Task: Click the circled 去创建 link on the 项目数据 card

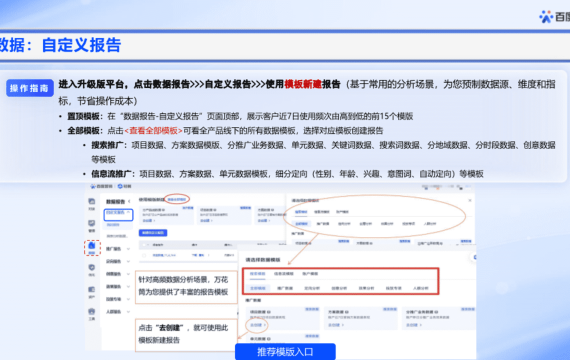Action: (x=257, y=325)
